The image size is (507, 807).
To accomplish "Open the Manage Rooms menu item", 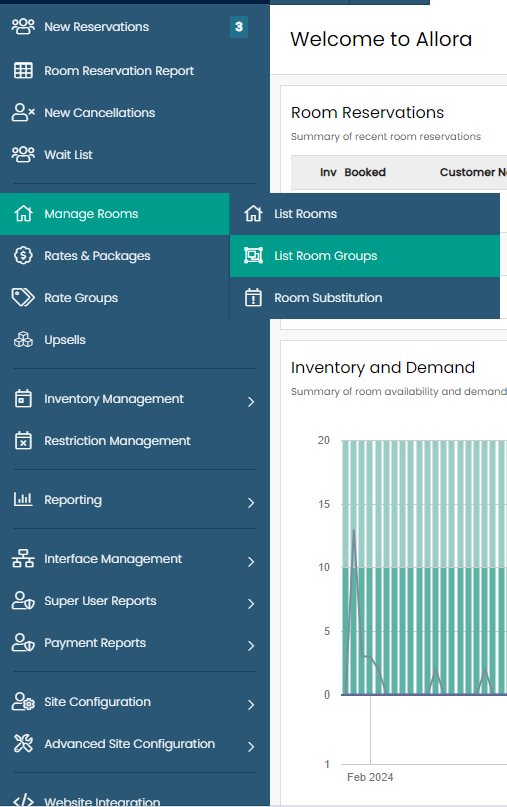I will [x=115, y=214].
